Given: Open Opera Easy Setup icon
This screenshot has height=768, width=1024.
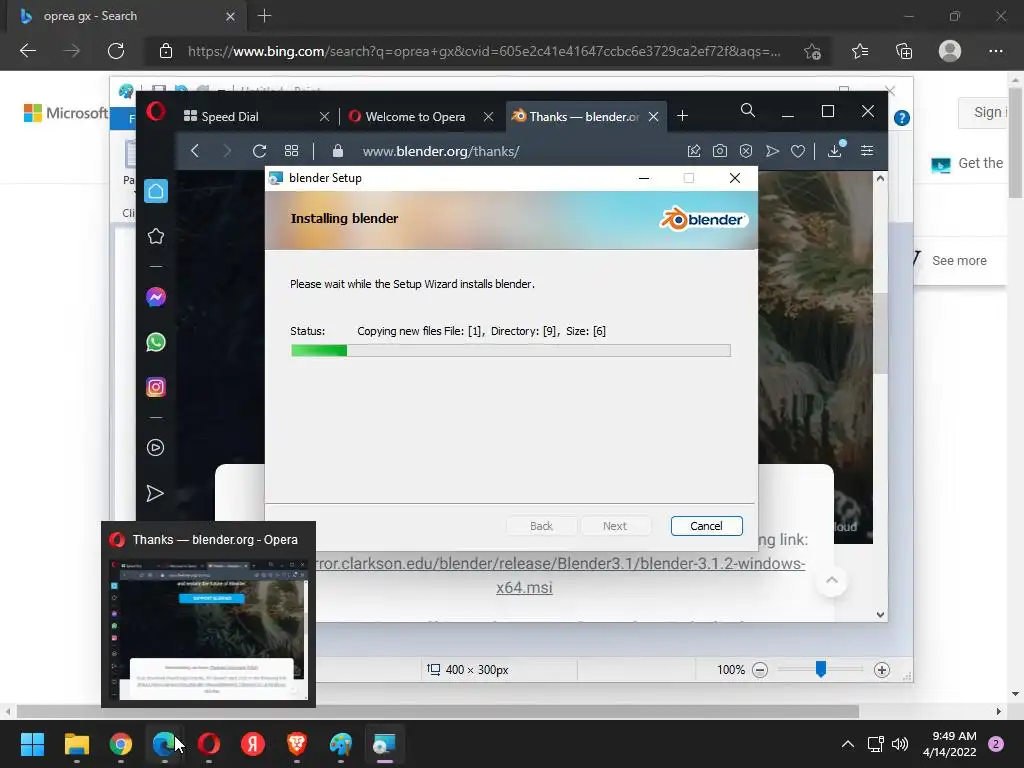Looking at the screenshot, I should [x=867, y=151].
